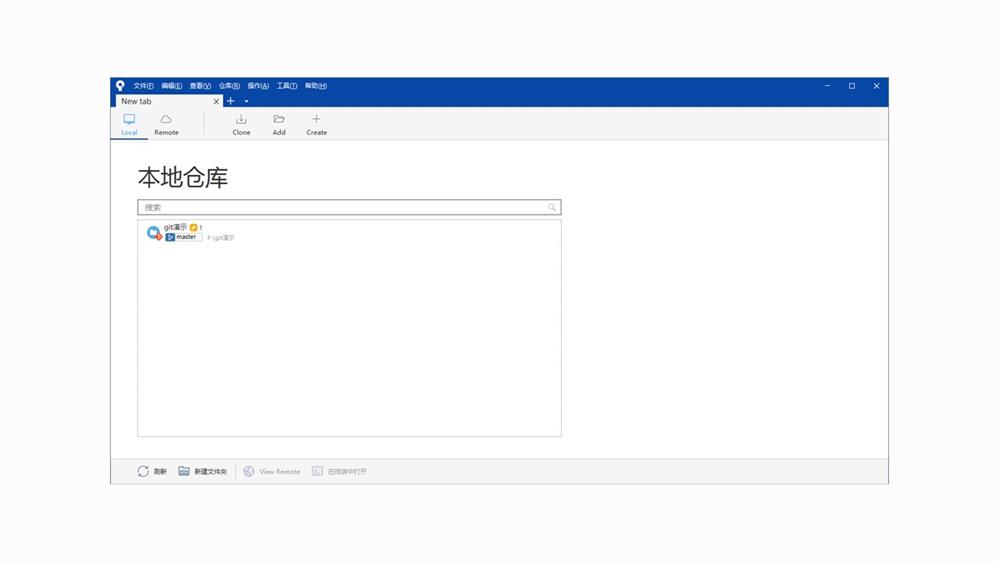Add a new tab with plus button
This screenshot has width=999, height=562.
pos(231,102)
